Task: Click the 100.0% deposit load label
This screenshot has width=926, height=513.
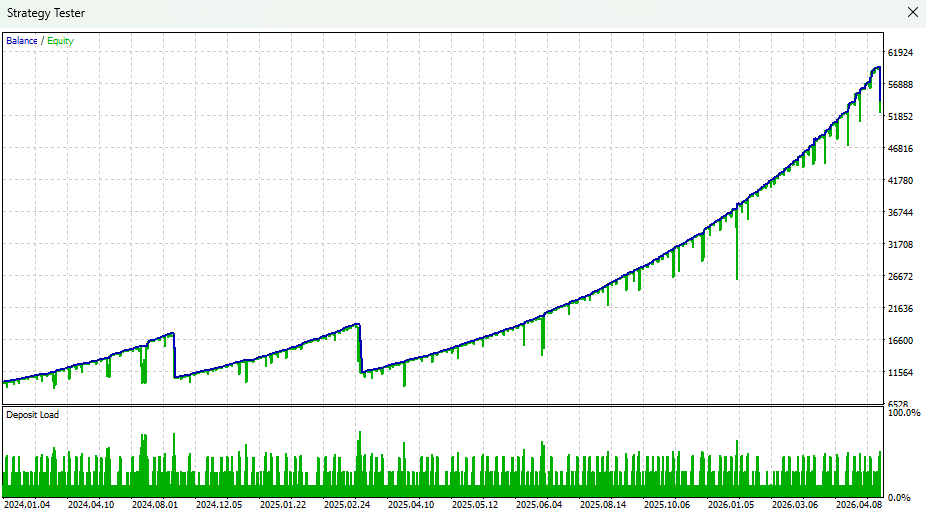Action: [904, 413]
